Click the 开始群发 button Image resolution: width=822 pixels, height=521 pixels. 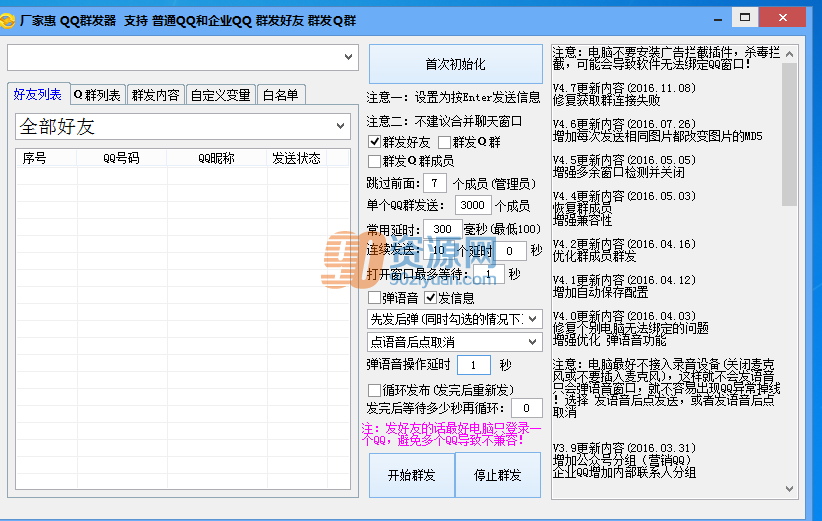[412, 475]
